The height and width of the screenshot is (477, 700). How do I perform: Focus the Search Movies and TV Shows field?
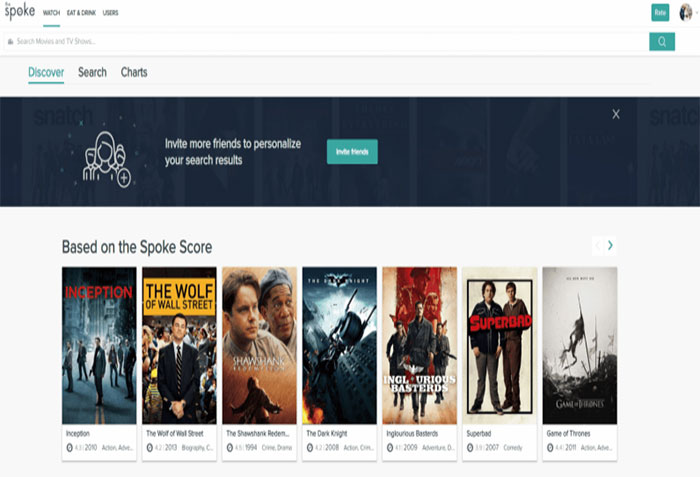pos(326,42)
